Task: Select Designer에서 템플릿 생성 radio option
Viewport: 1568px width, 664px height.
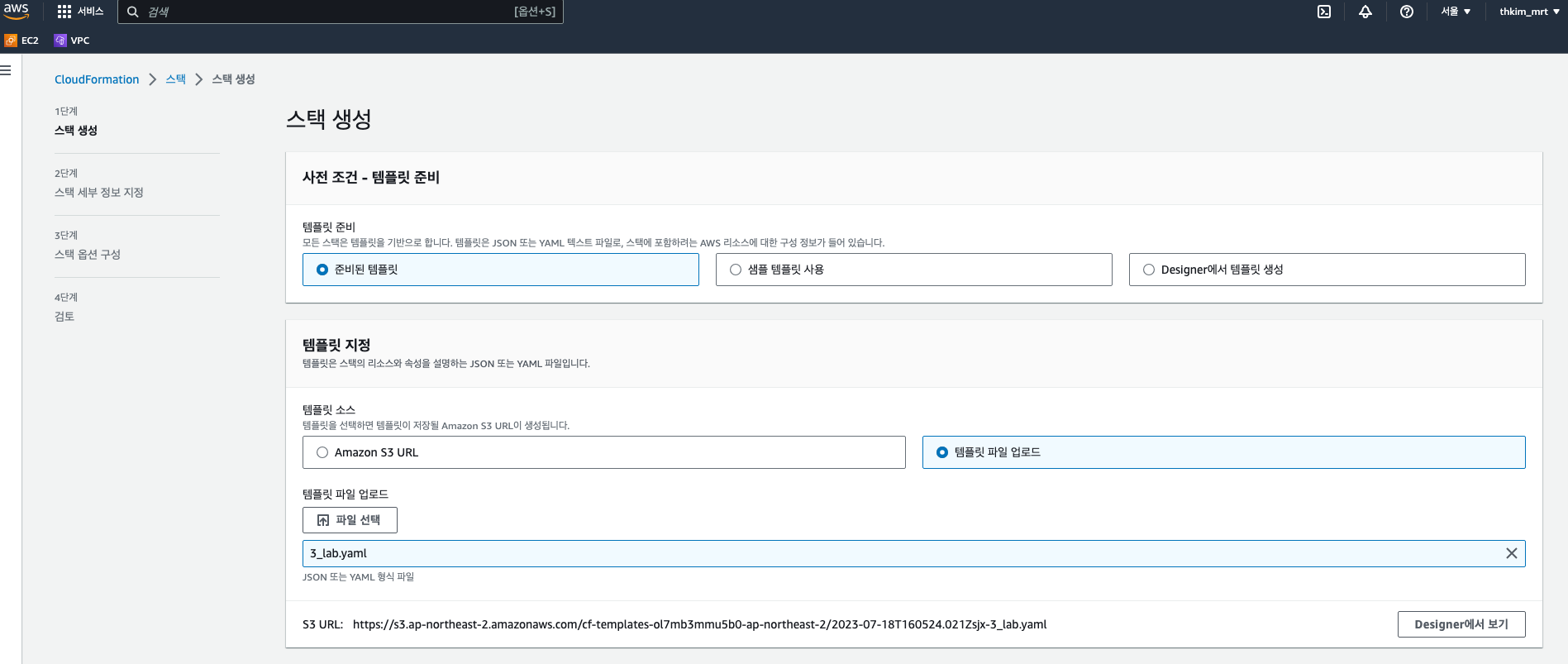Action: coord(1327,270)
